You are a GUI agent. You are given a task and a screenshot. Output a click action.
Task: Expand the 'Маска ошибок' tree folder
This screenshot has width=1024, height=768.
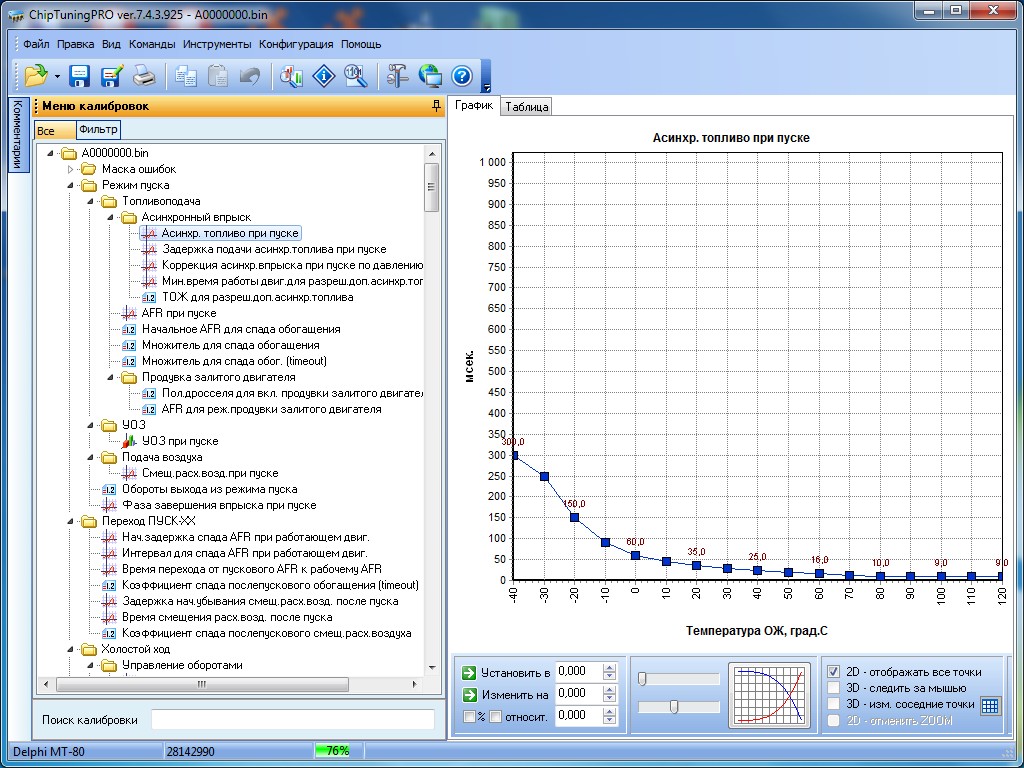point(71,169)
